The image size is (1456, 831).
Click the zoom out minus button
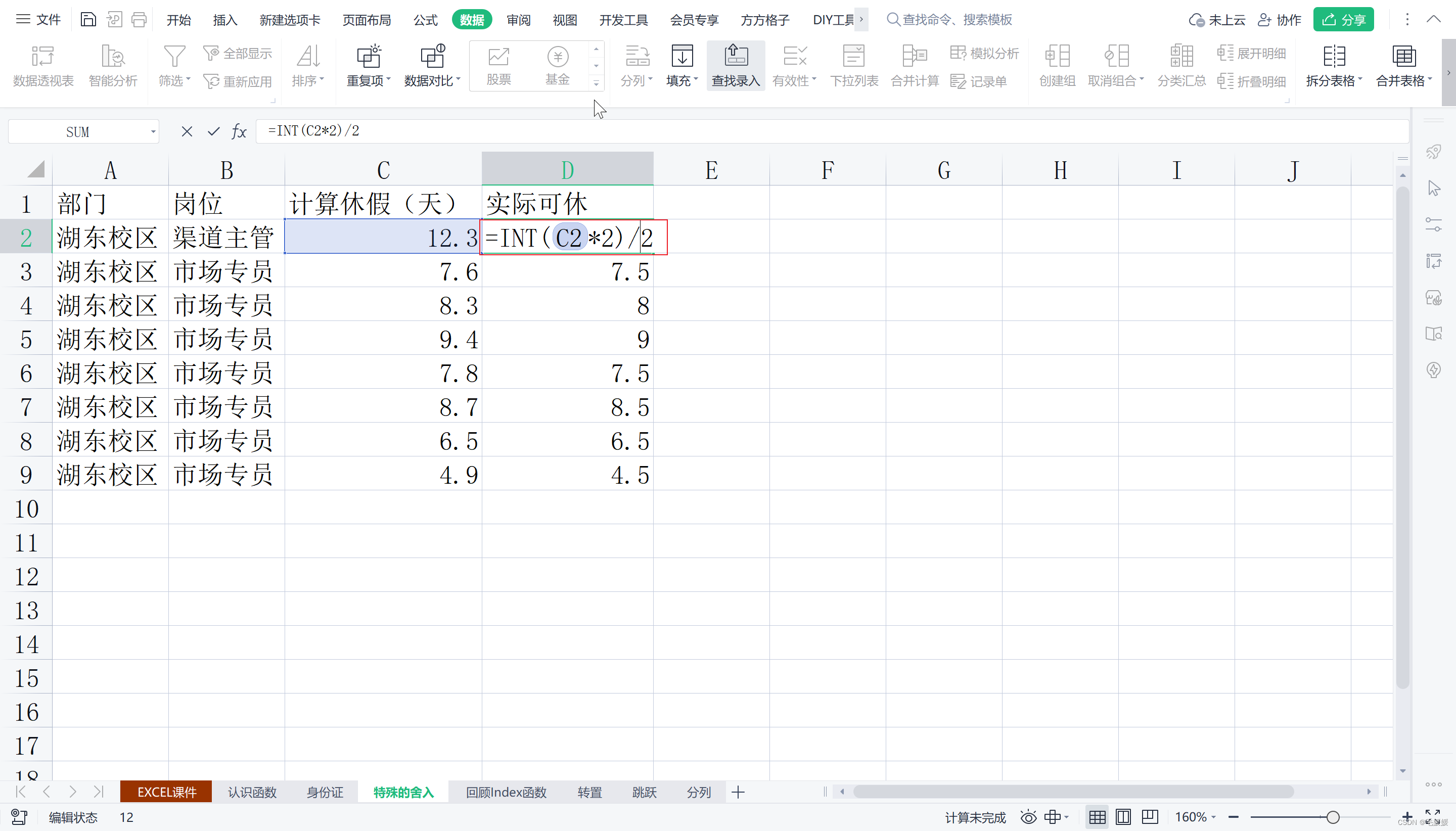click(x=1234, y=817)
